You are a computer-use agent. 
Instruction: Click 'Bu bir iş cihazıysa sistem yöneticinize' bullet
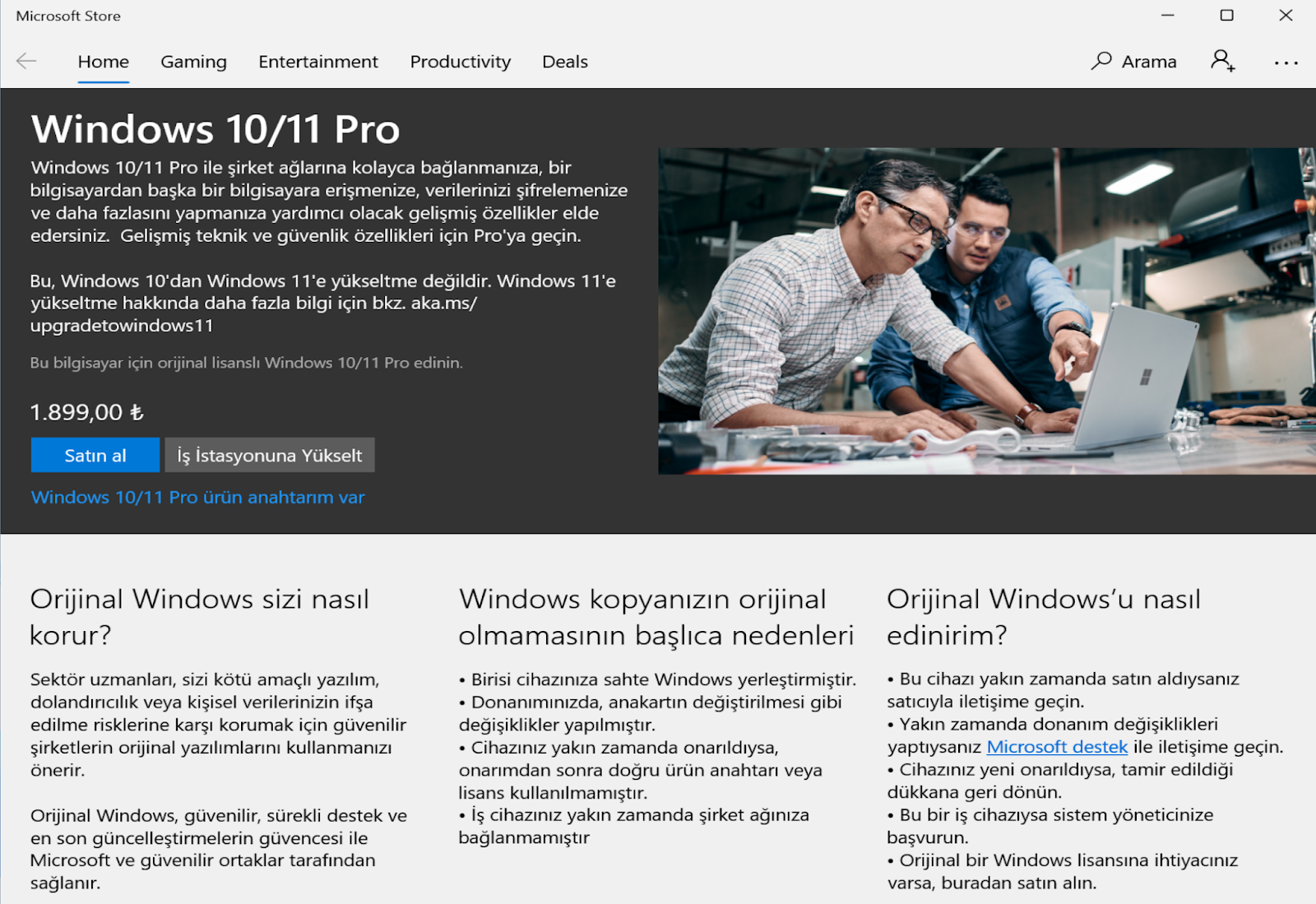1050,826
